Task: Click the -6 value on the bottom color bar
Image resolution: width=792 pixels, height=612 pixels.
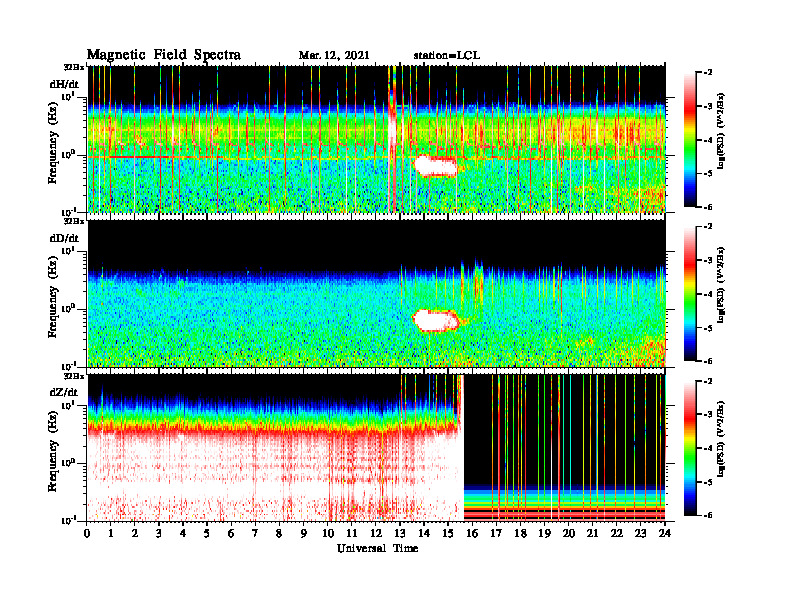Action: click(x=709, y=515)
